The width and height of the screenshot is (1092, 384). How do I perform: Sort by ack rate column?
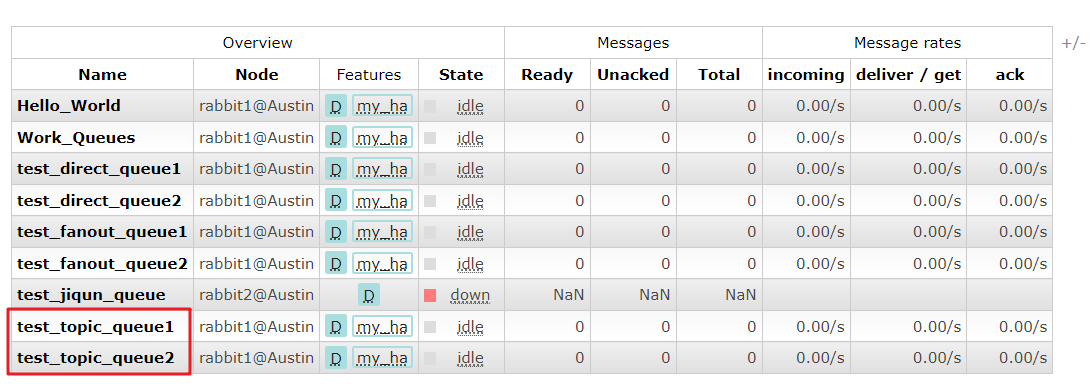[1010, 75]
